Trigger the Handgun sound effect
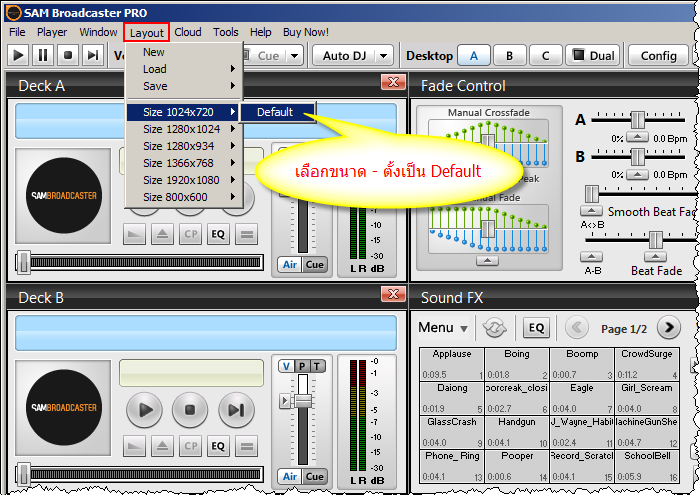This screenshot has height=495, width=700. click(x=517, y=432)
